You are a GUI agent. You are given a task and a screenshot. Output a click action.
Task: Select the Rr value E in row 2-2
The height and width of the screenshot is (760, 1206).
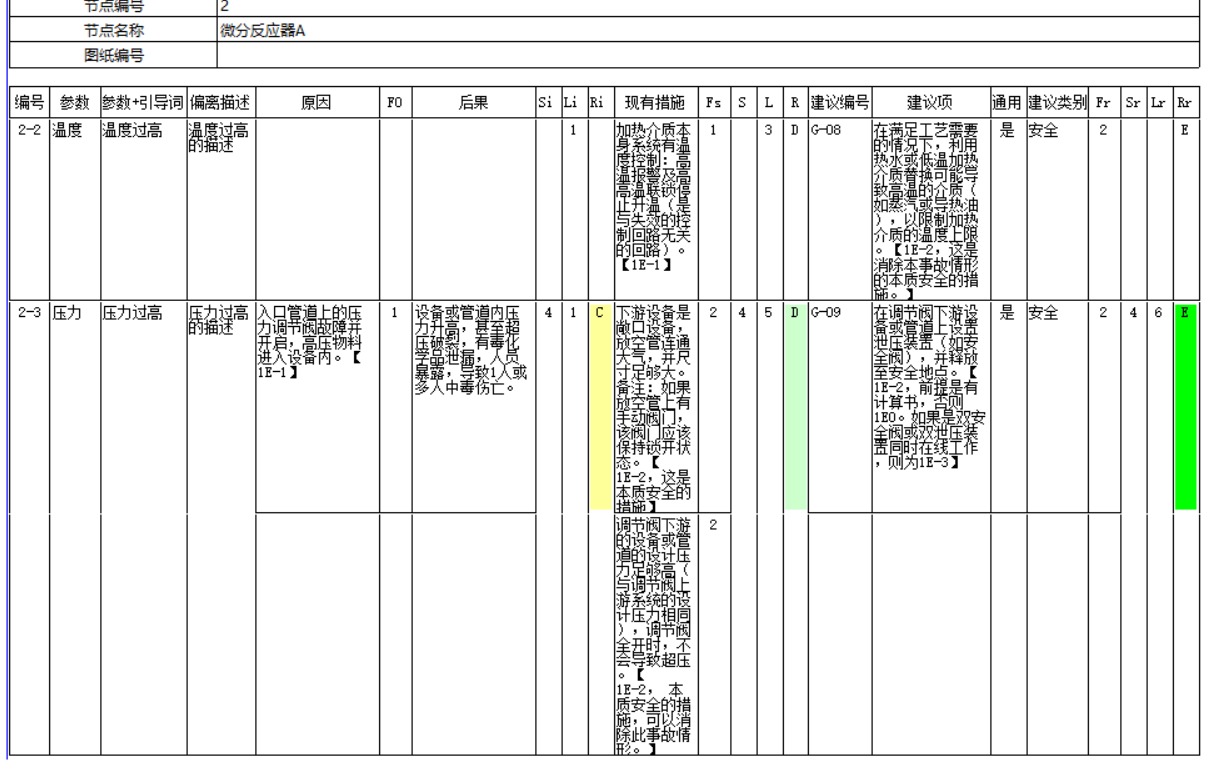pos(1185,130)
